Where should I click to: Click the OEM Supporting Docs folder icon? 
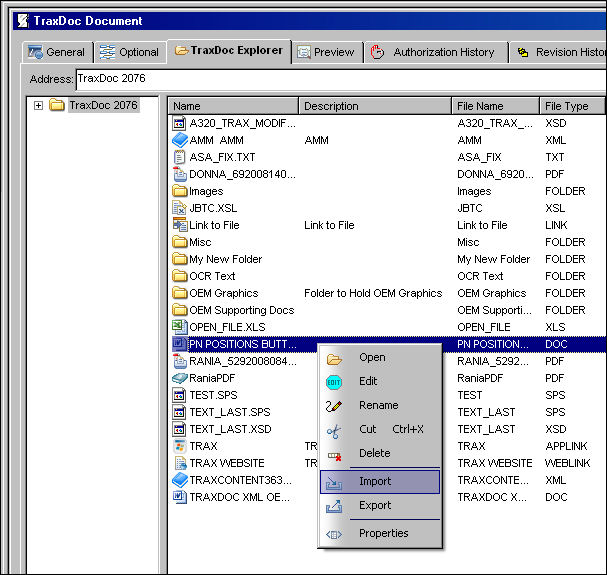[180, 310]
